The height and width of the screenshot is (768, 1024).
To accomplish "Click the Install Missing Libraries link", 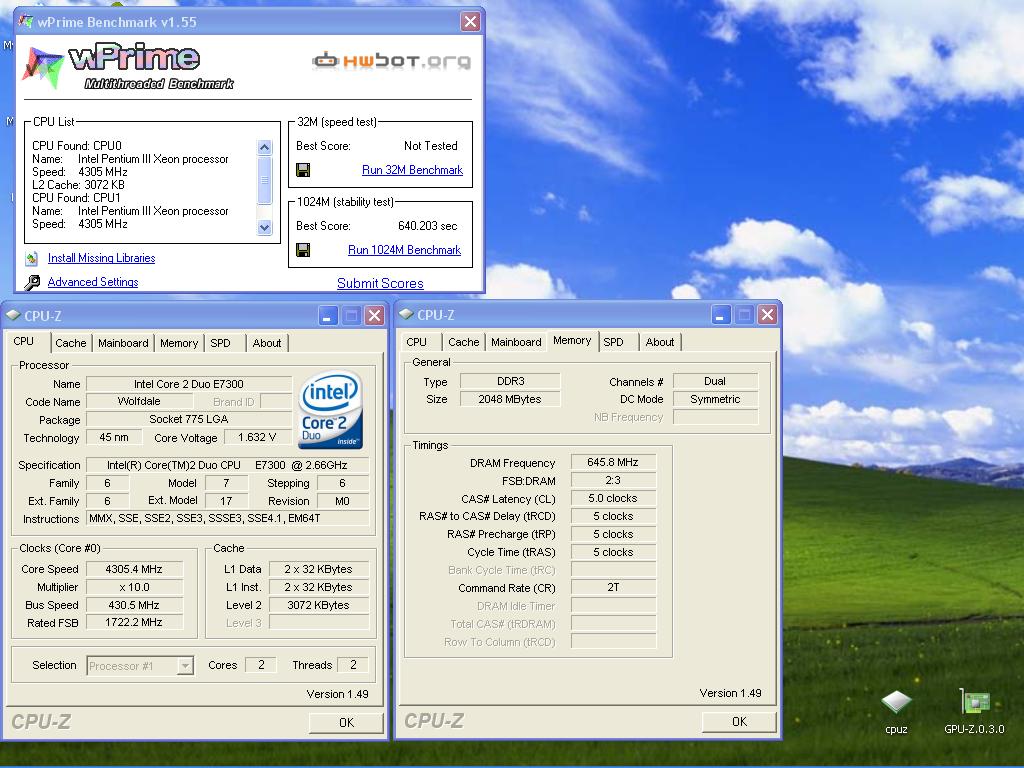I will pyautogui.click(x=101, y=258).
